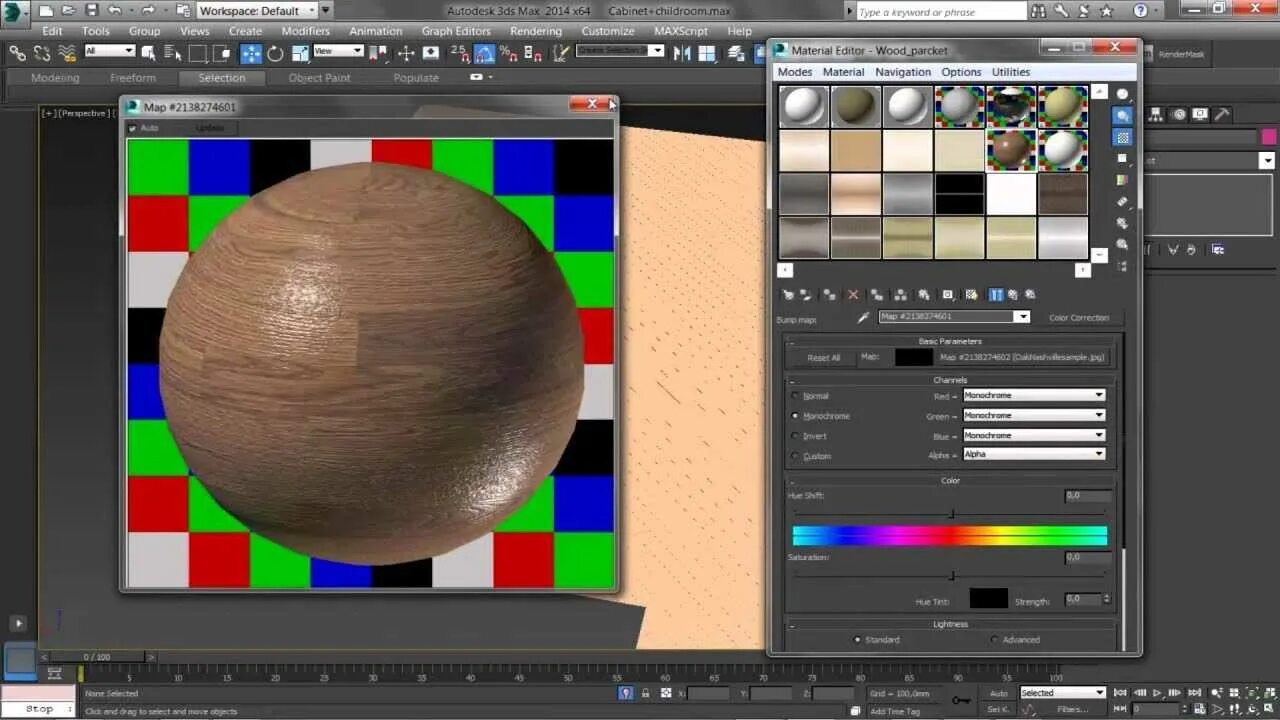Click the Bind to Space Warp icon
This screenshot has height=720, width=1280.
pos(67,53)
